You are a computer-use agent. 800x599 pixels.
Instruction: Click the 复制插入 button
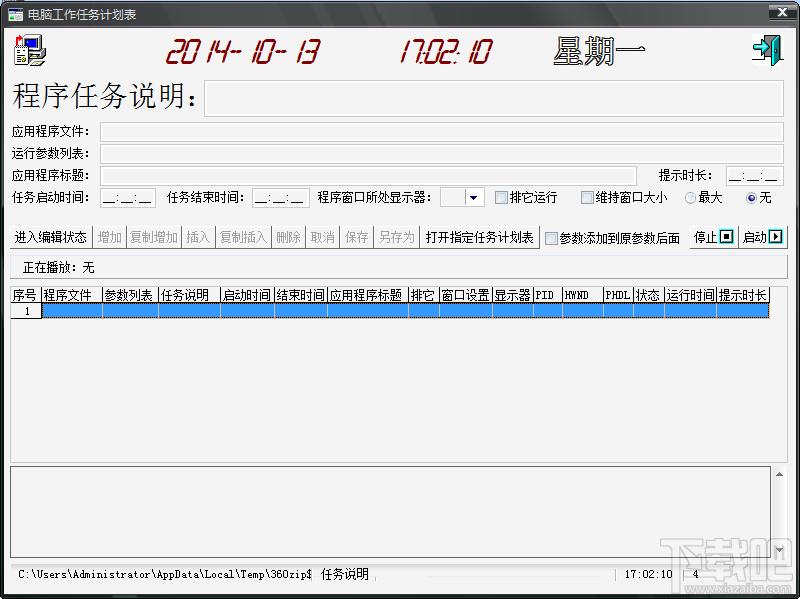pyautogui.click(x=243, y=237)
